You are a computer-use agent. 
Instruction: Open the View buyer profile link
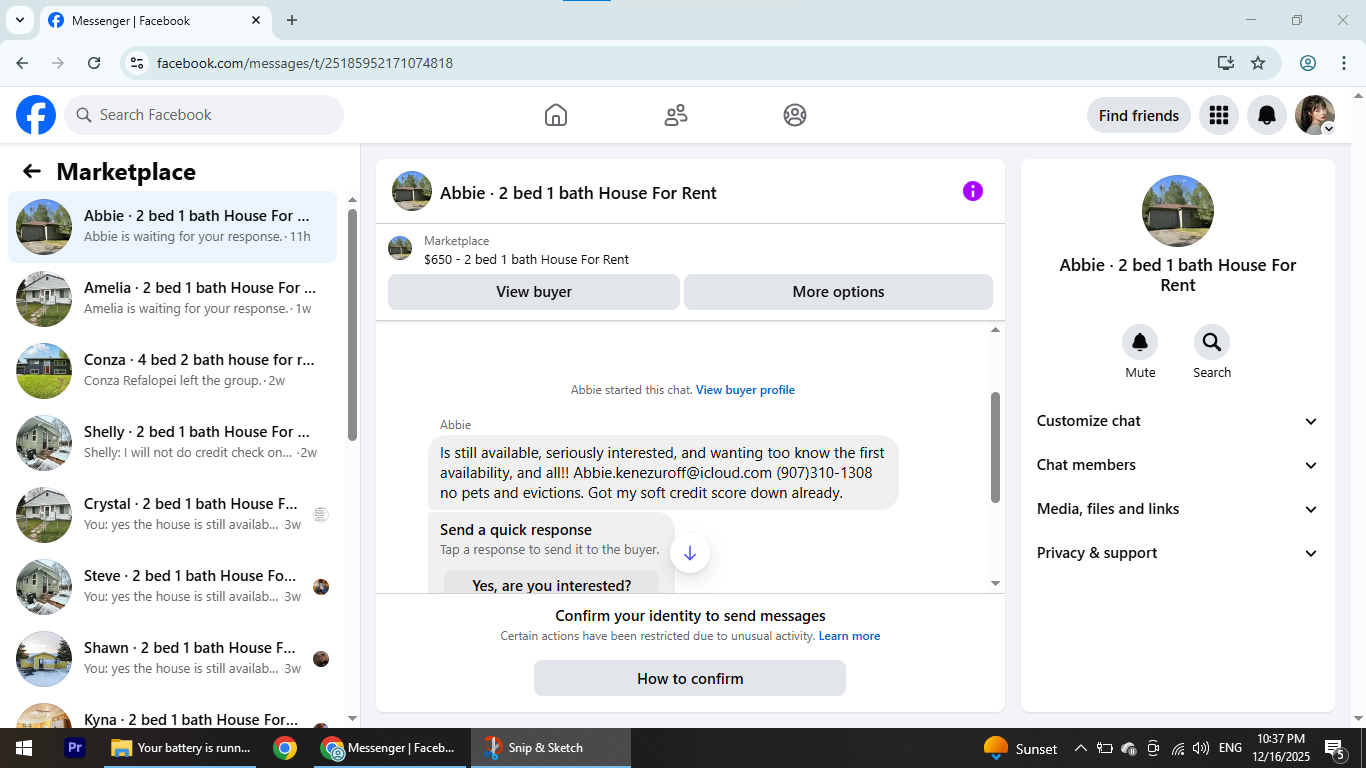tap(745, 390)
